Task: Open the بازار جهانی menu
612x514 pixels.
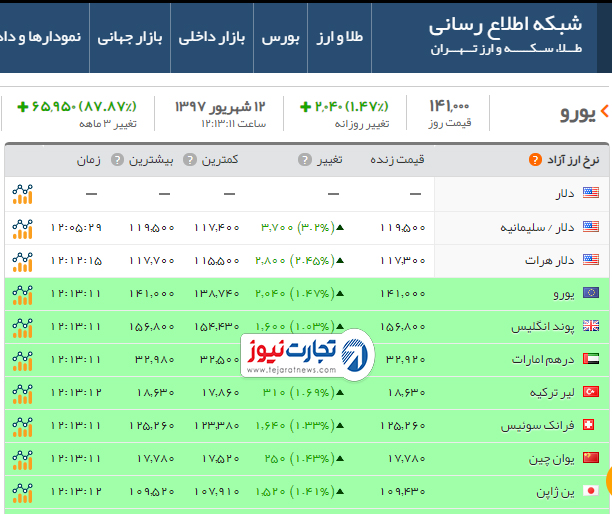Action: click(130, 37)
